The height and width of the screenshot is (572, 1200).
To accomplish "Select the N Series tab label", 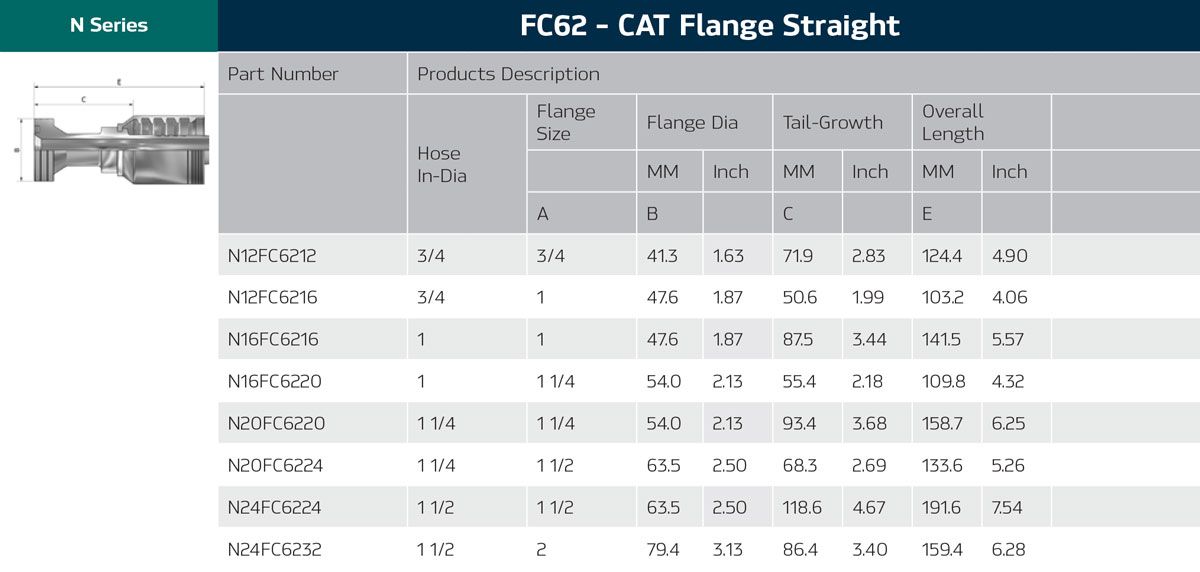I will coord(108,26).
